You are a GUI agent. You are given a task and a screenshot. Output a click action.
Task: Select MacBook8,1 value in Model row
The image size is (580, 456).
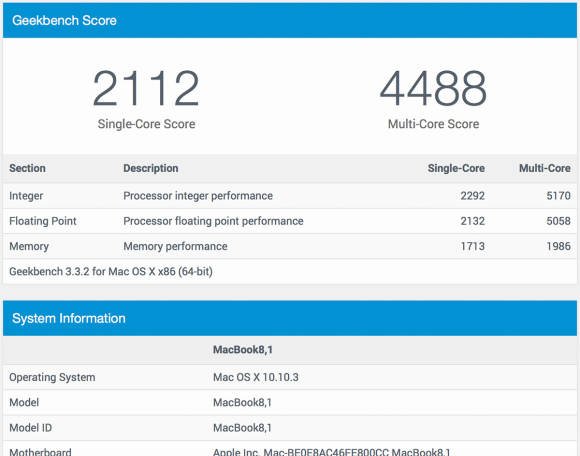[x=242, y=403]
